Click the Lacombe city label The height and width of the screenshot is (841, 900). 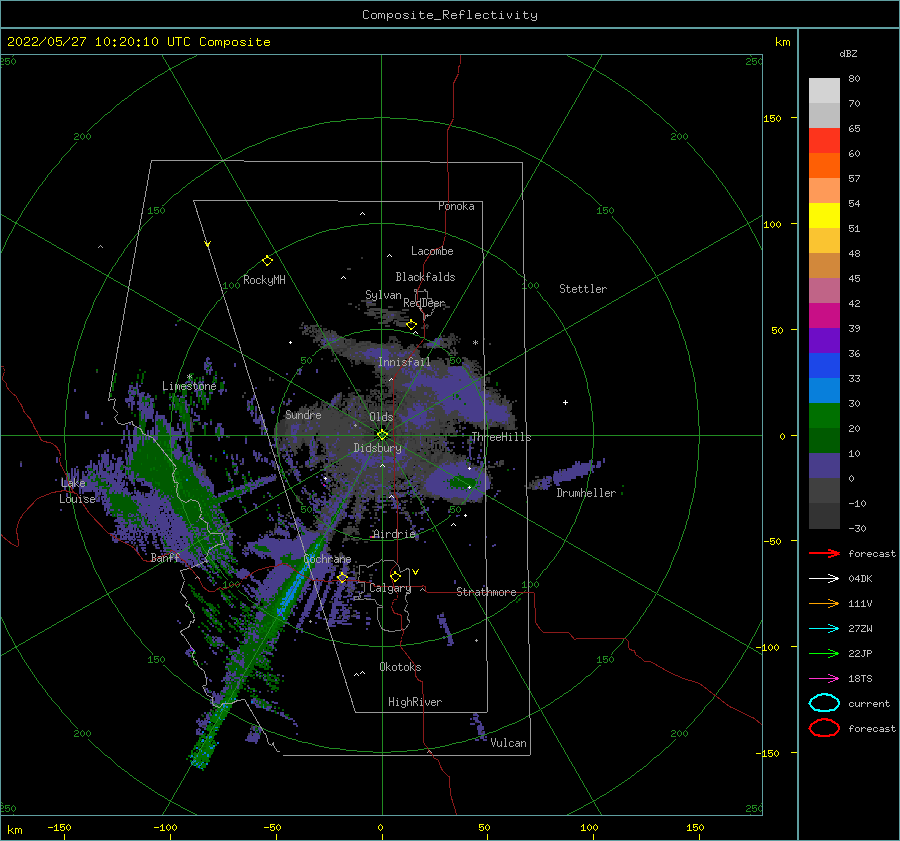coord(432,251)
